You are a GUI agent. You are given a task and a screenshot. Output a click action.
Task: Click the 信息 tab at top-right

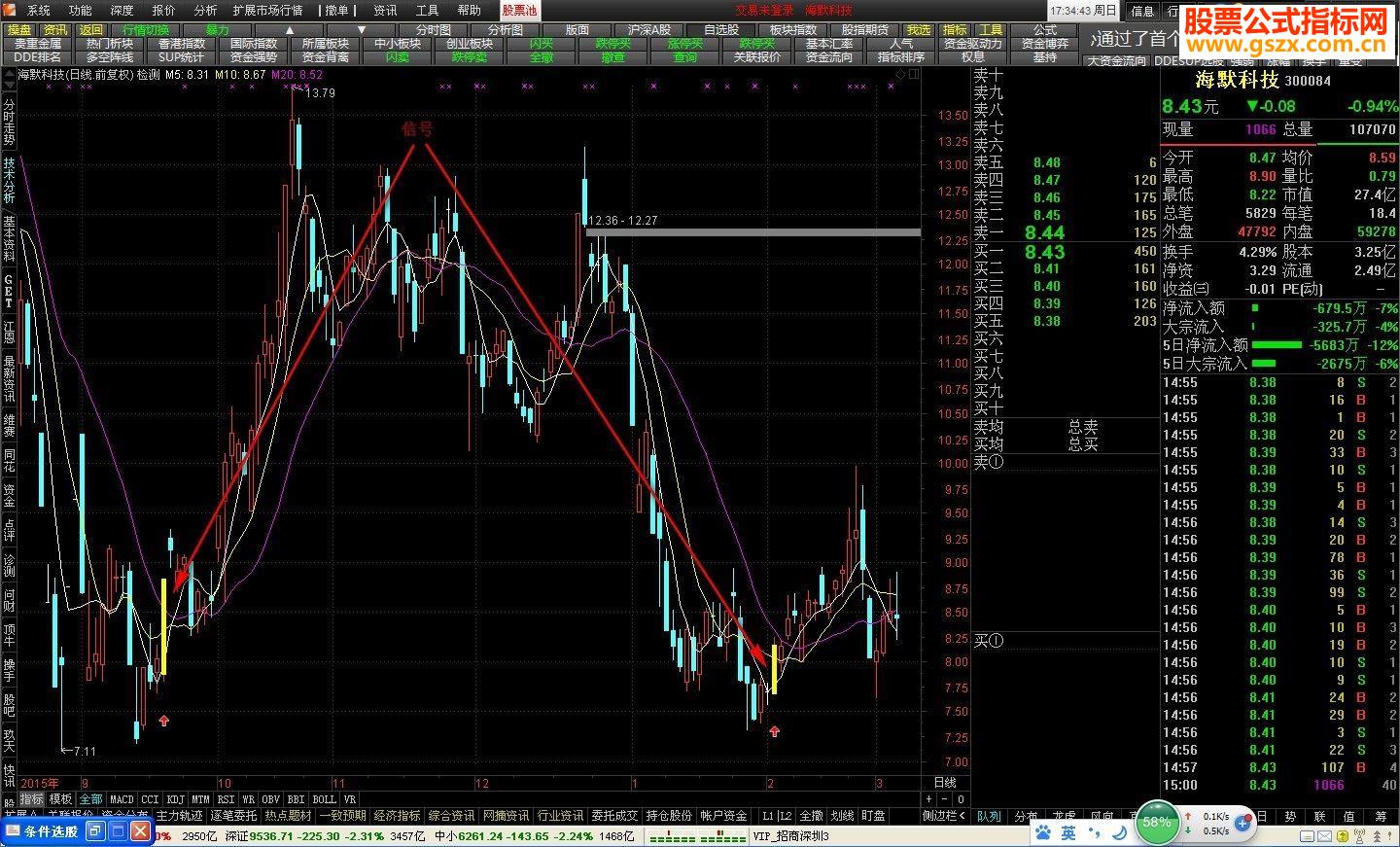coord(1143,11)
